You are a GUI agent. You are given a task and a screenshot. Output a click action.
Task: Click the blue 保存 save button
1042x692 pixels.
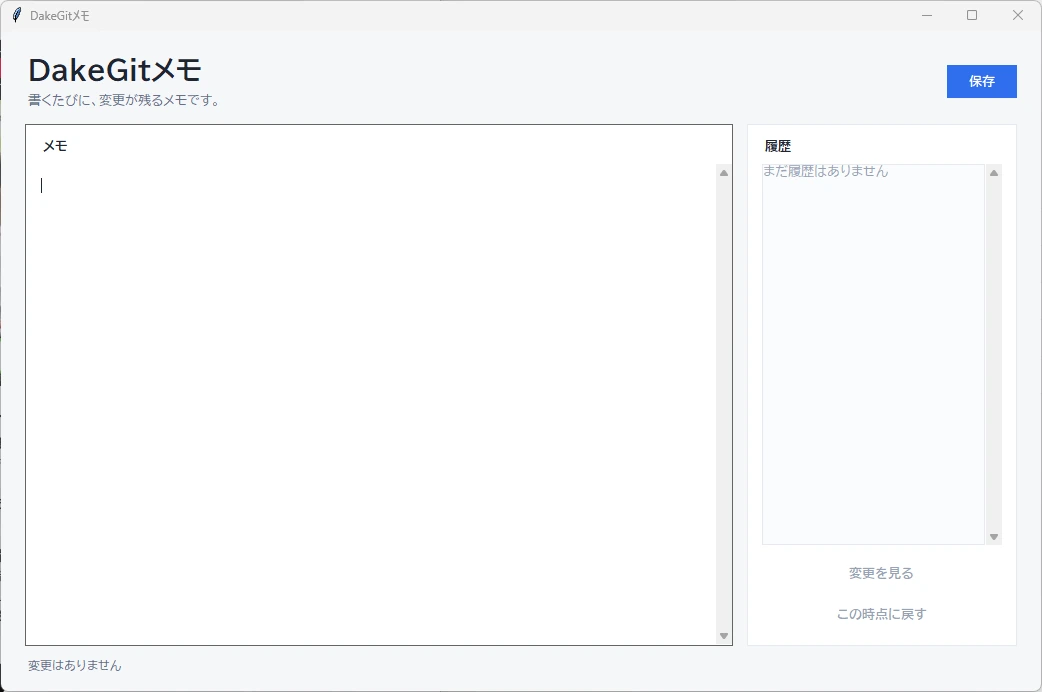click(x=982, y=81)
